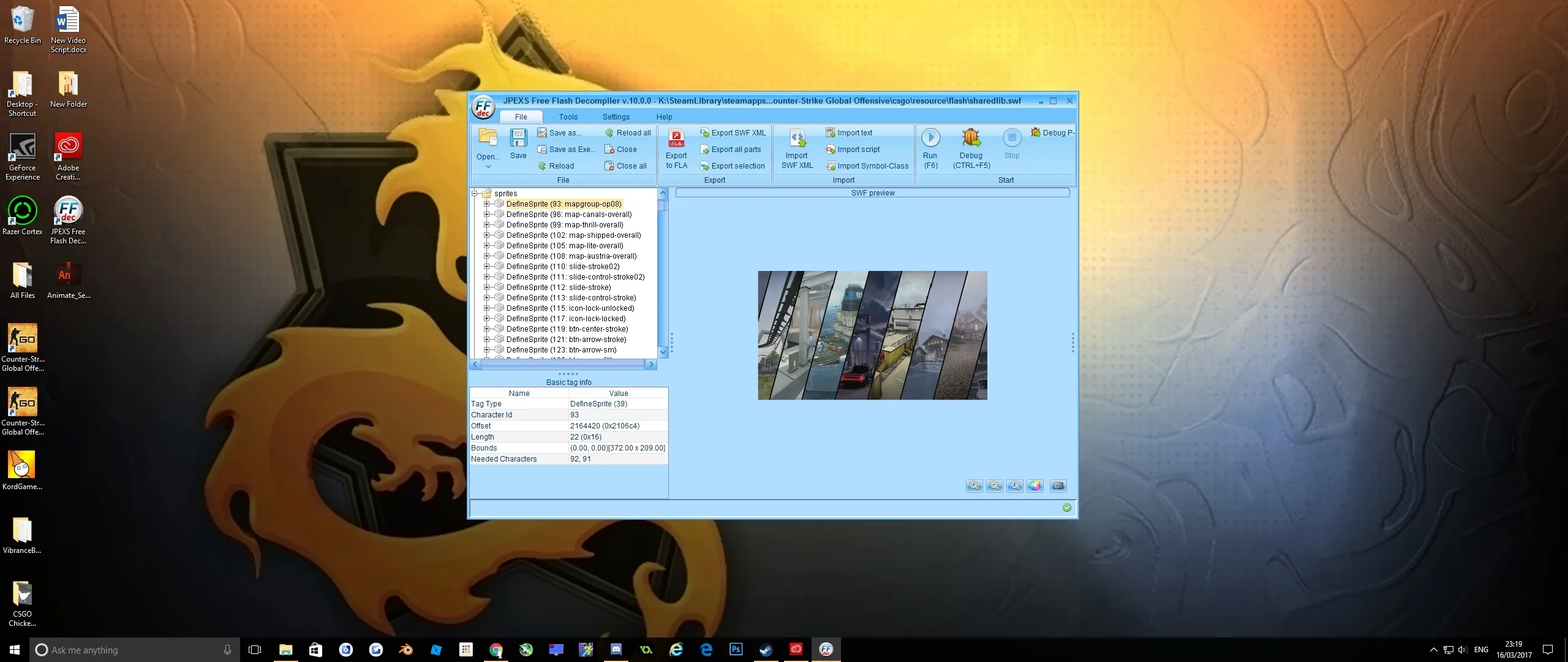Image resolution: width=1568 pixels, height=662 pixels.
Task: Click the Import SWF XML icon
Action: click(x=797, y=139)
